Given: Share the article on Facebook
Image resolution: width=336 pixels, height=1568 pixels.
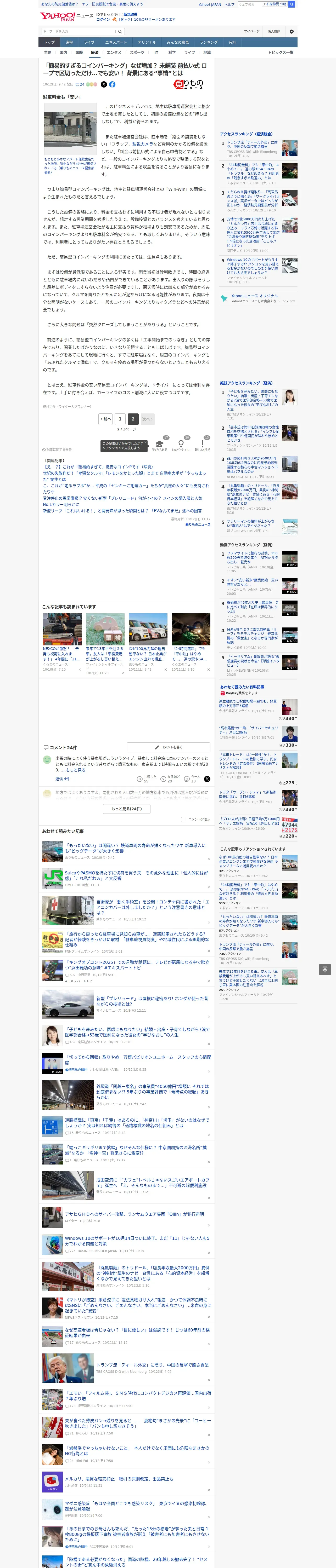Looking at the screenshot, I should click(x=112, y=85).
